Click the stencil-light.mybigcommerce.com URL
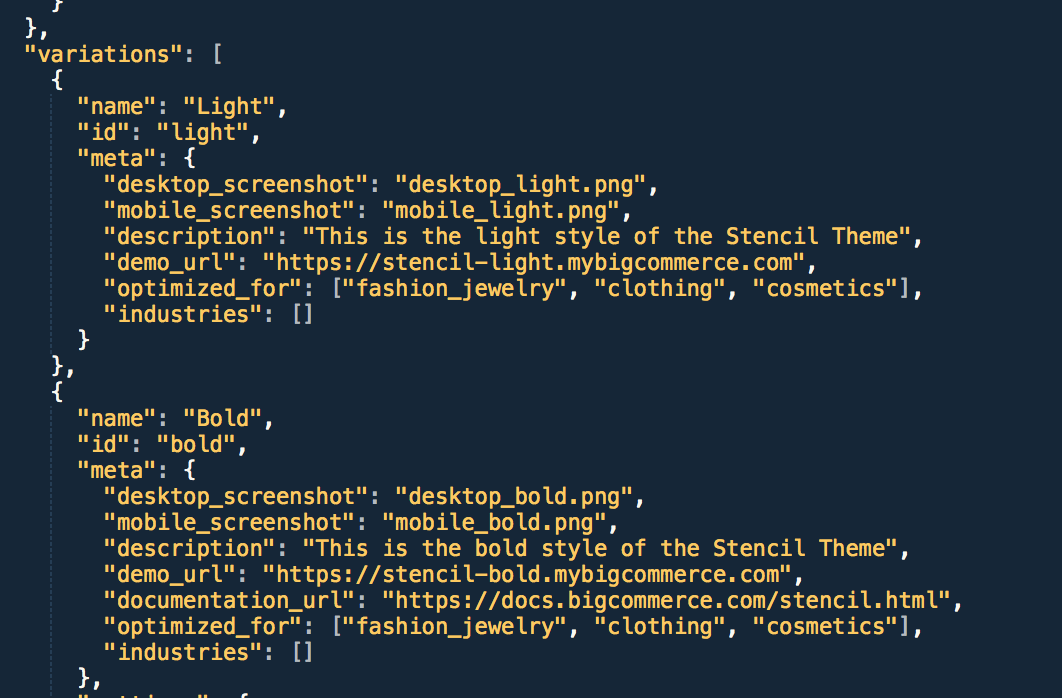This screenshot has width=1062, height=698. (533, 263)
